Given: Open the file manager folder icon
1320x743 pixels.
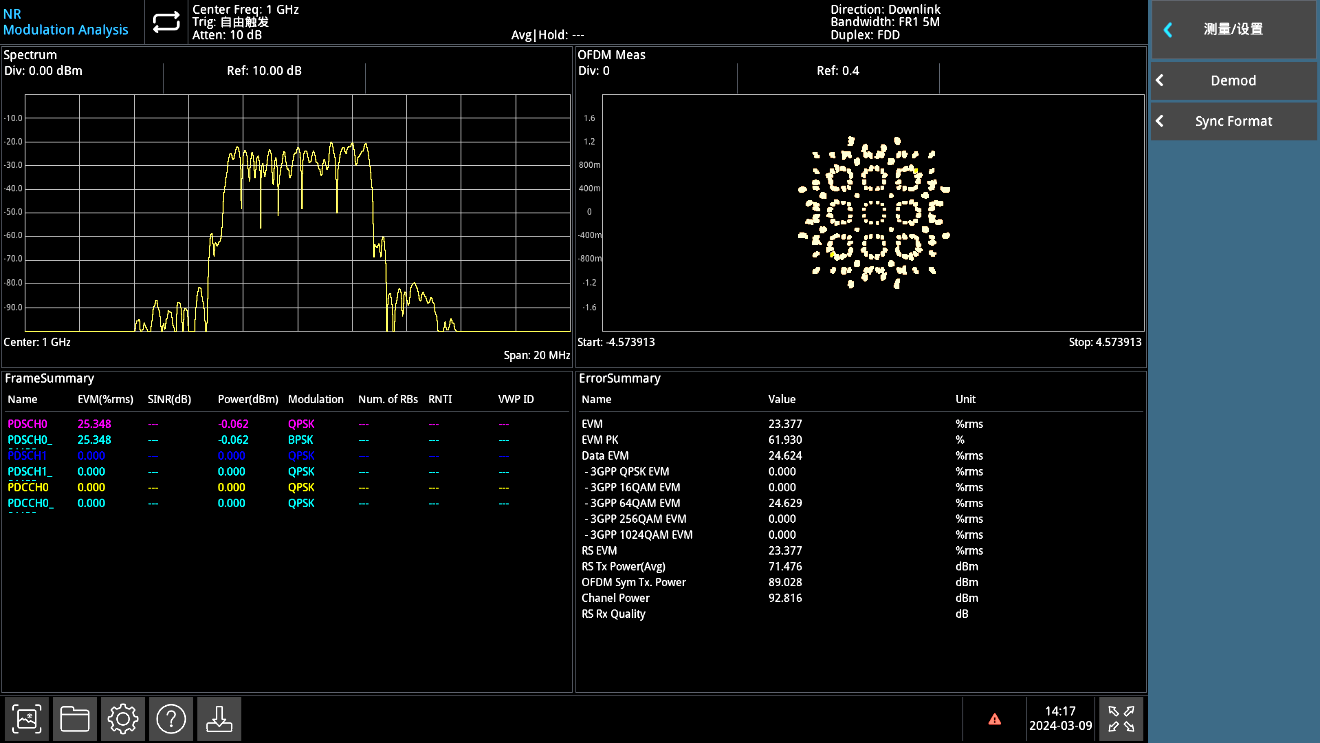Looking at the screenshot, I should point(75,718).
